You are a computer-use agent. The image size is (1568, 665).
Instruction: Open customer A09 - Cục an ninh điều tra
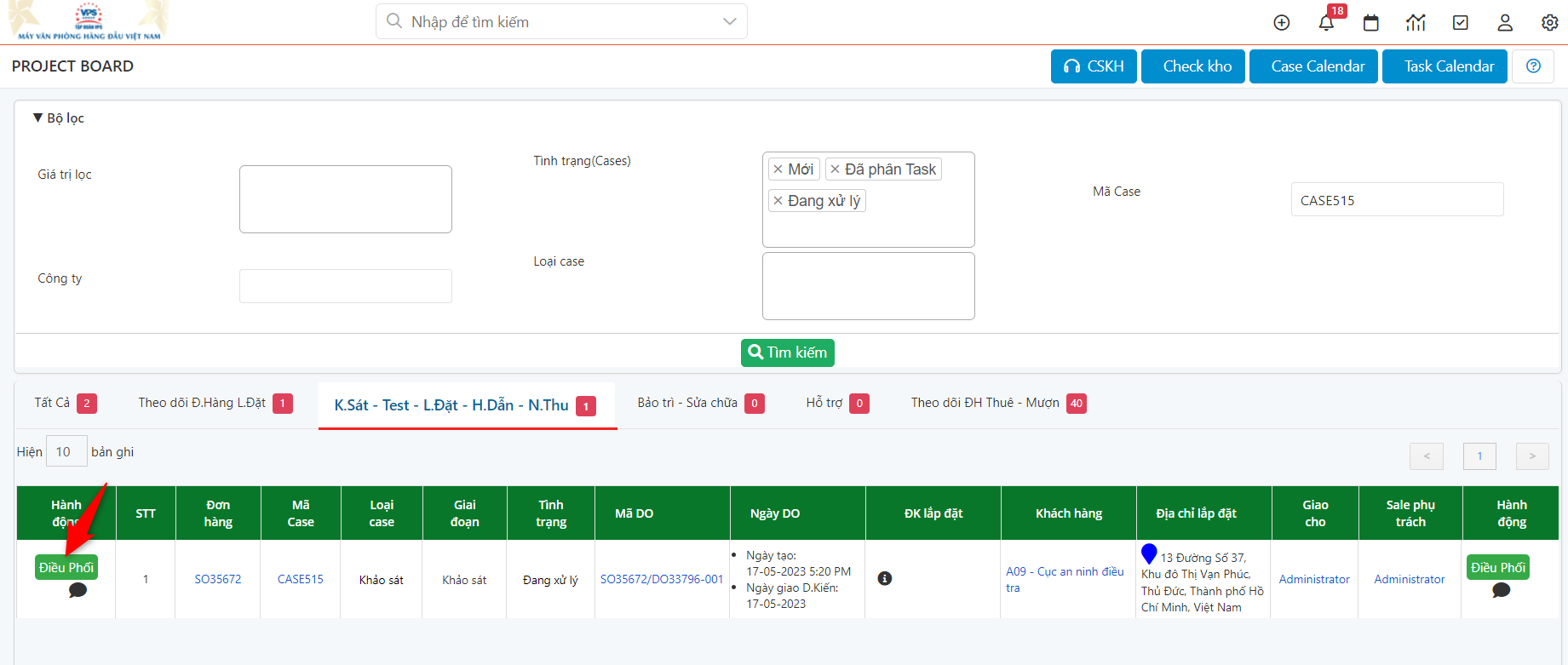(1065, 579)
